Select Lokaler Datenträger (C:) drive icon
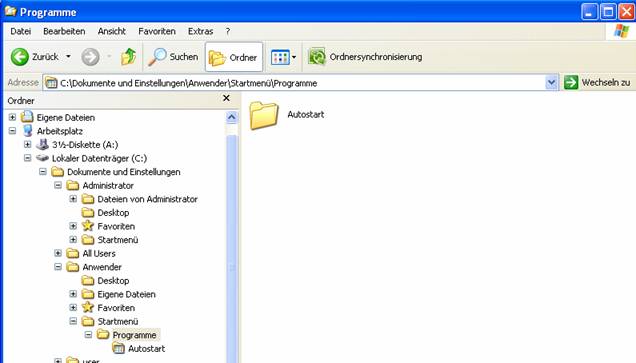The width and height of the screenshot is (636, 363). [x=42, y=158]
